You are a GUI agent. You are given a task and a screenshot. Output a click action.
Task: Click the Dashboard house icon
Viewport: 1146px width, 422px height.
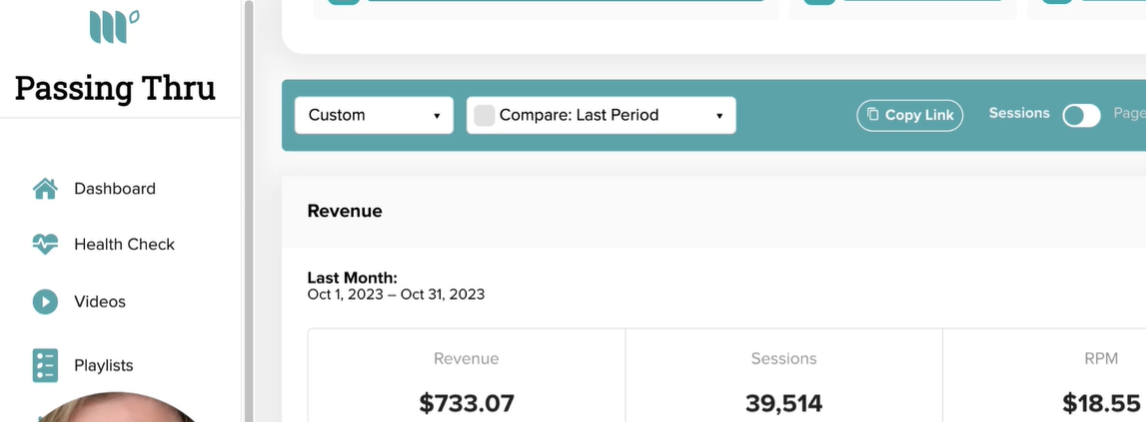tap(45, 189)
